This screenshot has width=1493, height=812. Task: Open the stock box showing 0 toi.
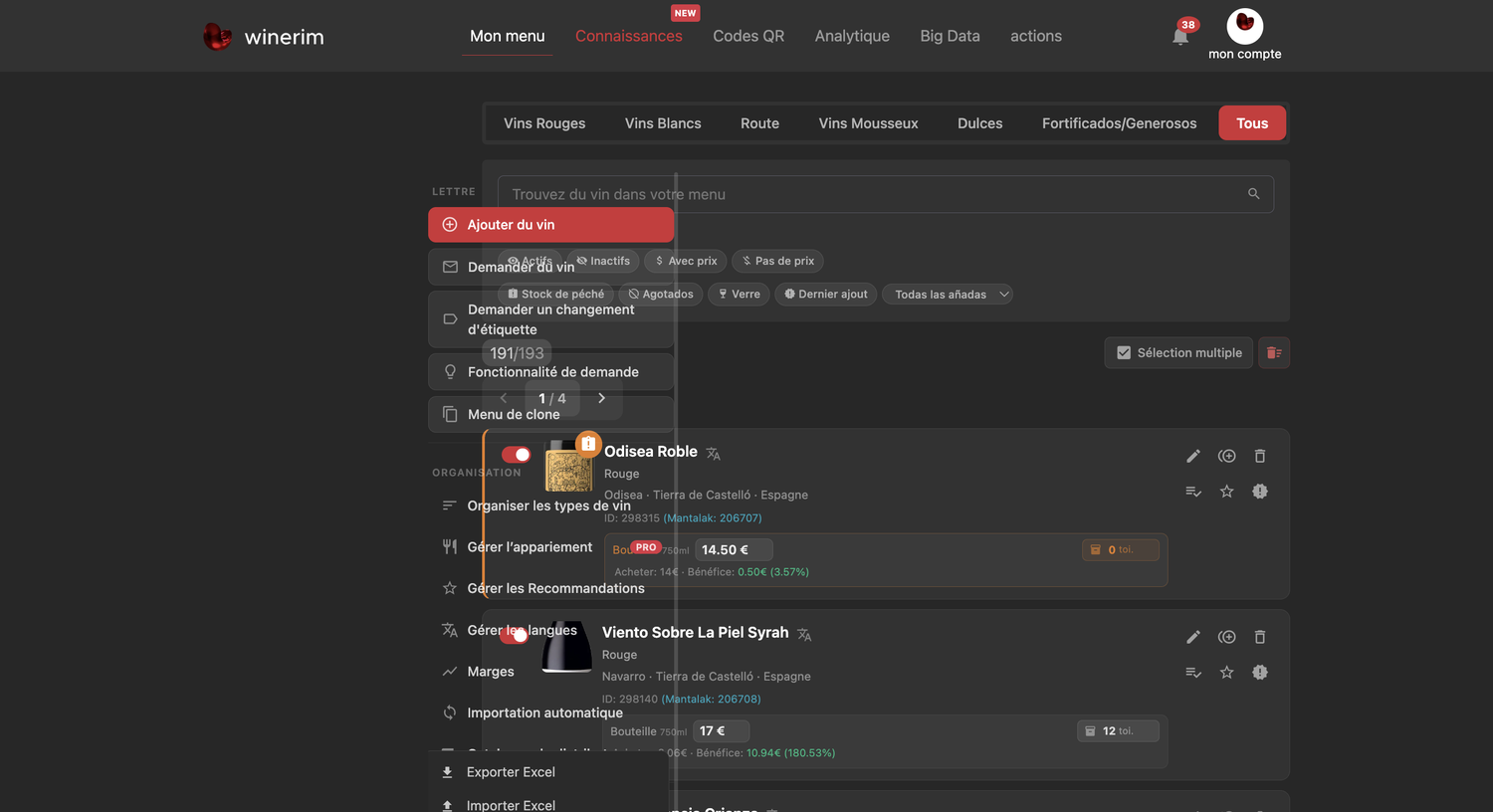[1121, 549]
